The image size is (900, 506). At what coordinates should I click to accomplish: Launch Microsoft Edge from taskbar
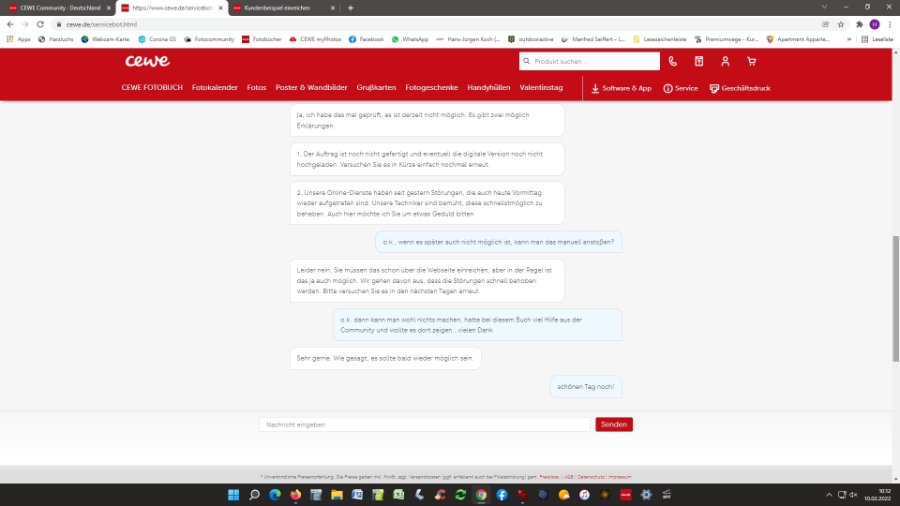pos(275,495)
